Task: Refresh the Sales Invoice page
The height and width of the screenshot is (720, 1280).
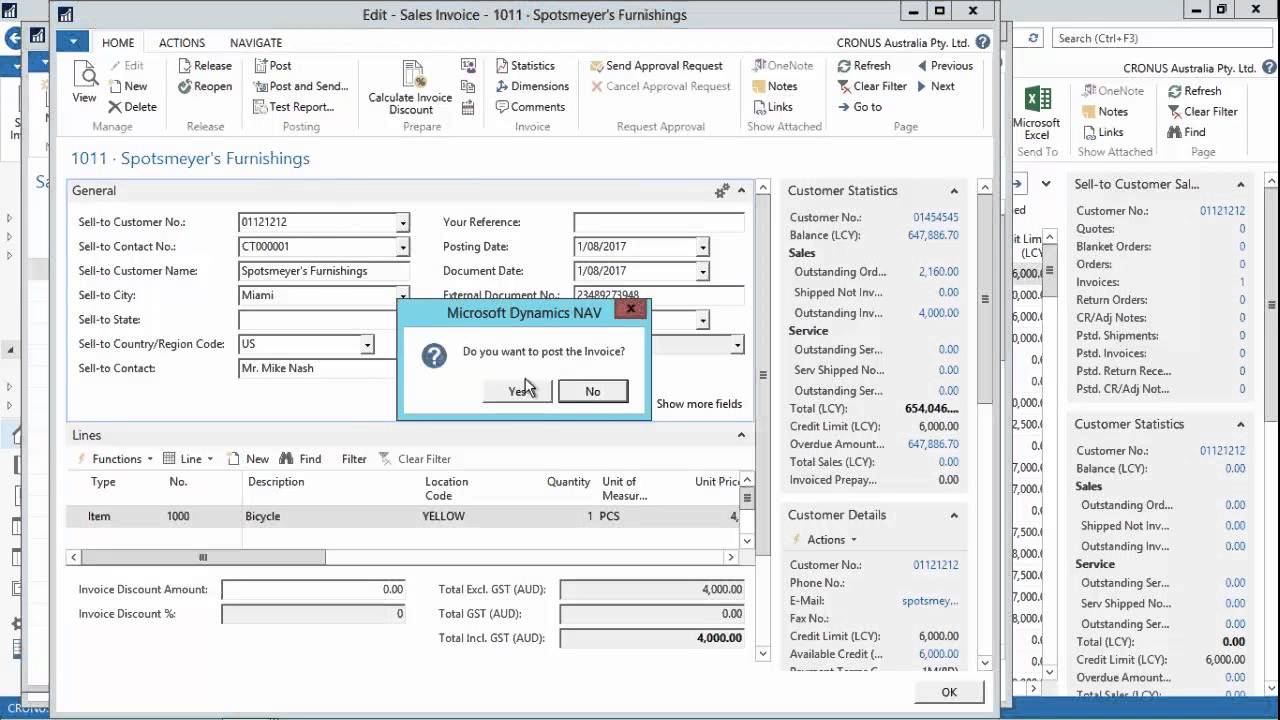Action: pyautogui.click(x=864, y=66)
